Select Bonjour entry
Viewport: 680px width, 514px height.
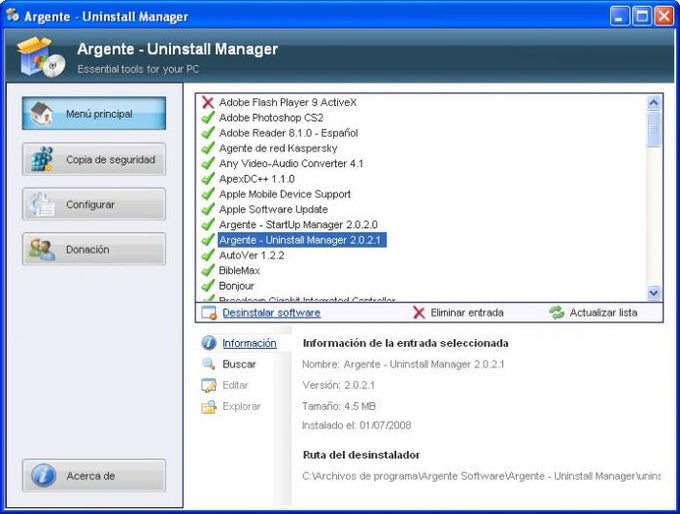(236, 286)
